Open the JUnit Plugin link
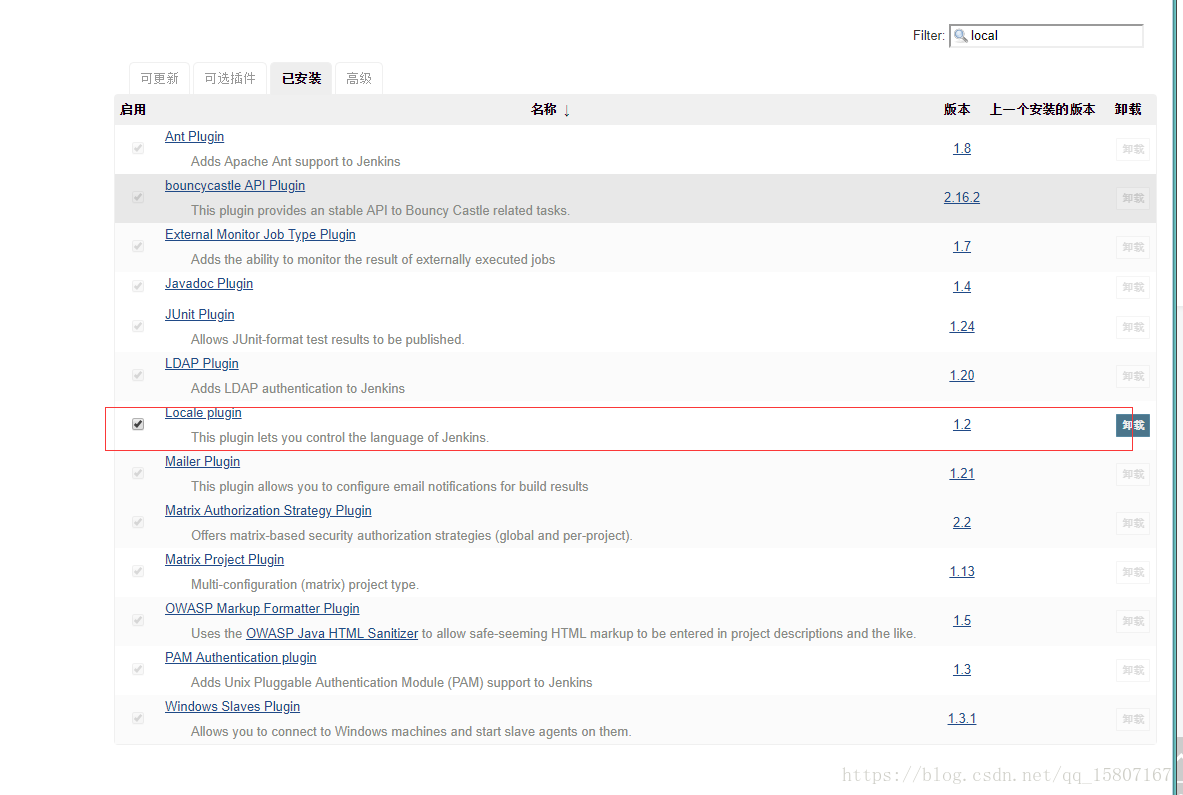1183x795 pixels. pos(200,315)
